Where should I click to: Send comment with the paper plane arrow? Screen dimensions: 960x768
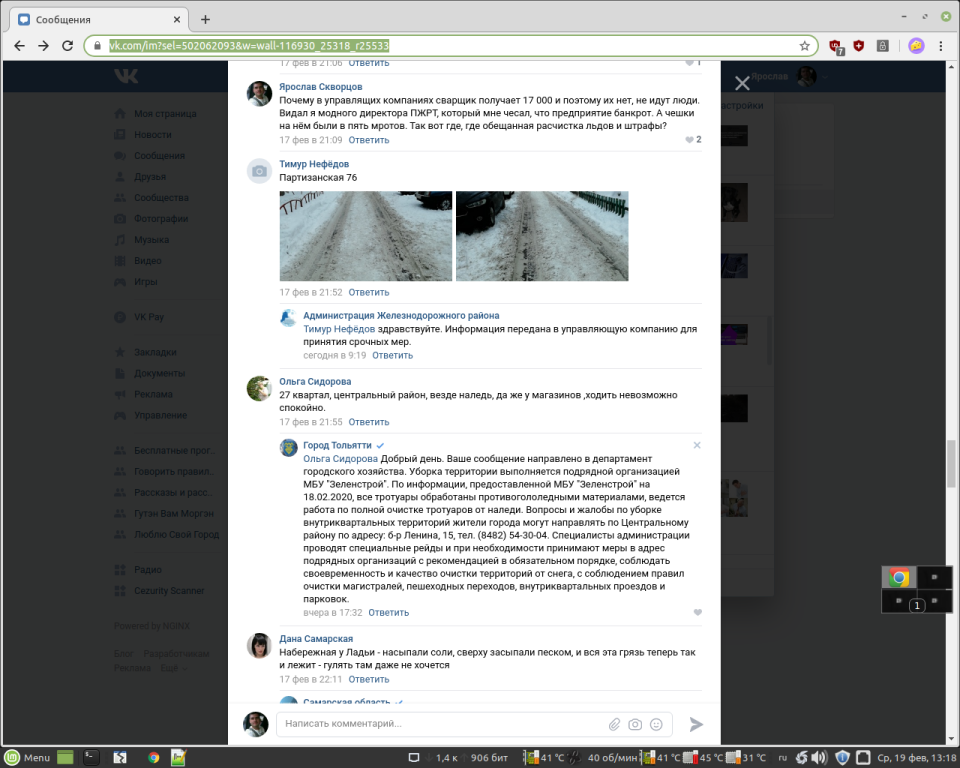[x=696, y=724]
